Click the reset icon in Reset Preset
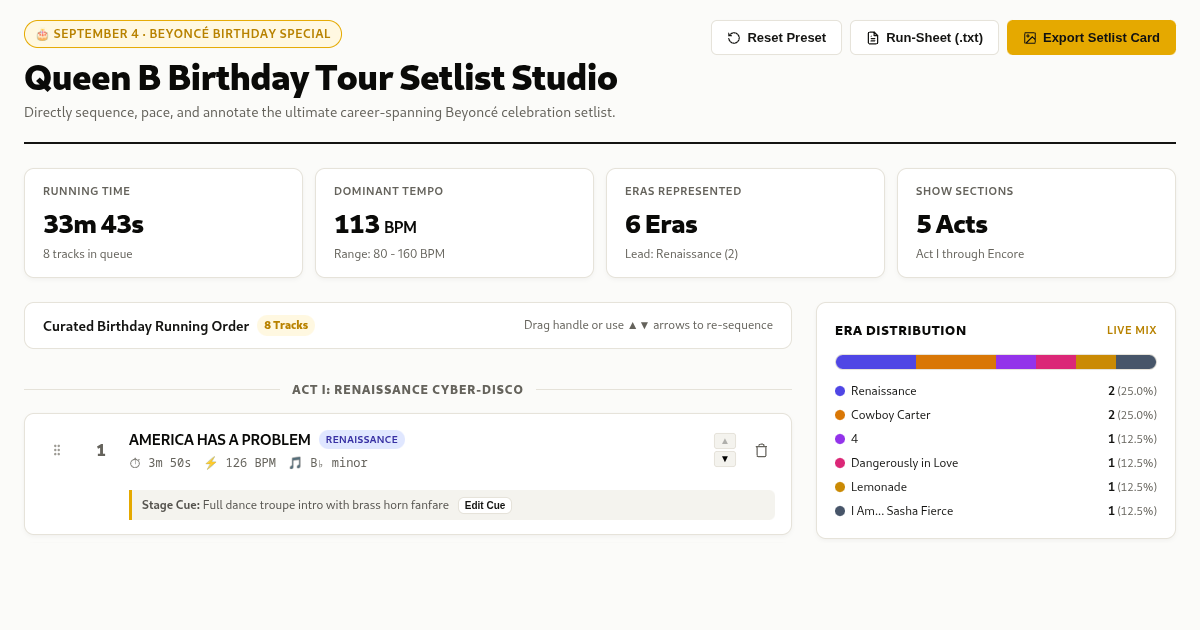This screenshot has height=630, width=1200. [x=734, y=38]
